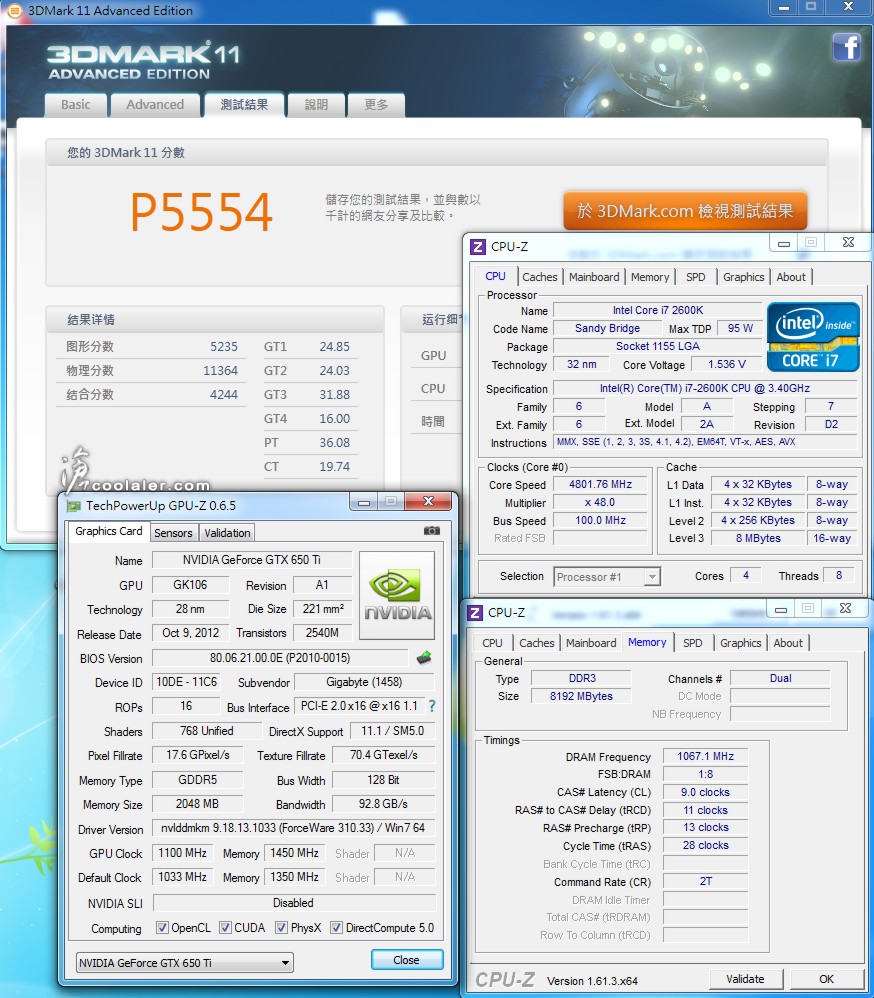The image size is (874, 998).
Task: Open the 說明 tab in 3DMark
Action: tap(316, 105)
